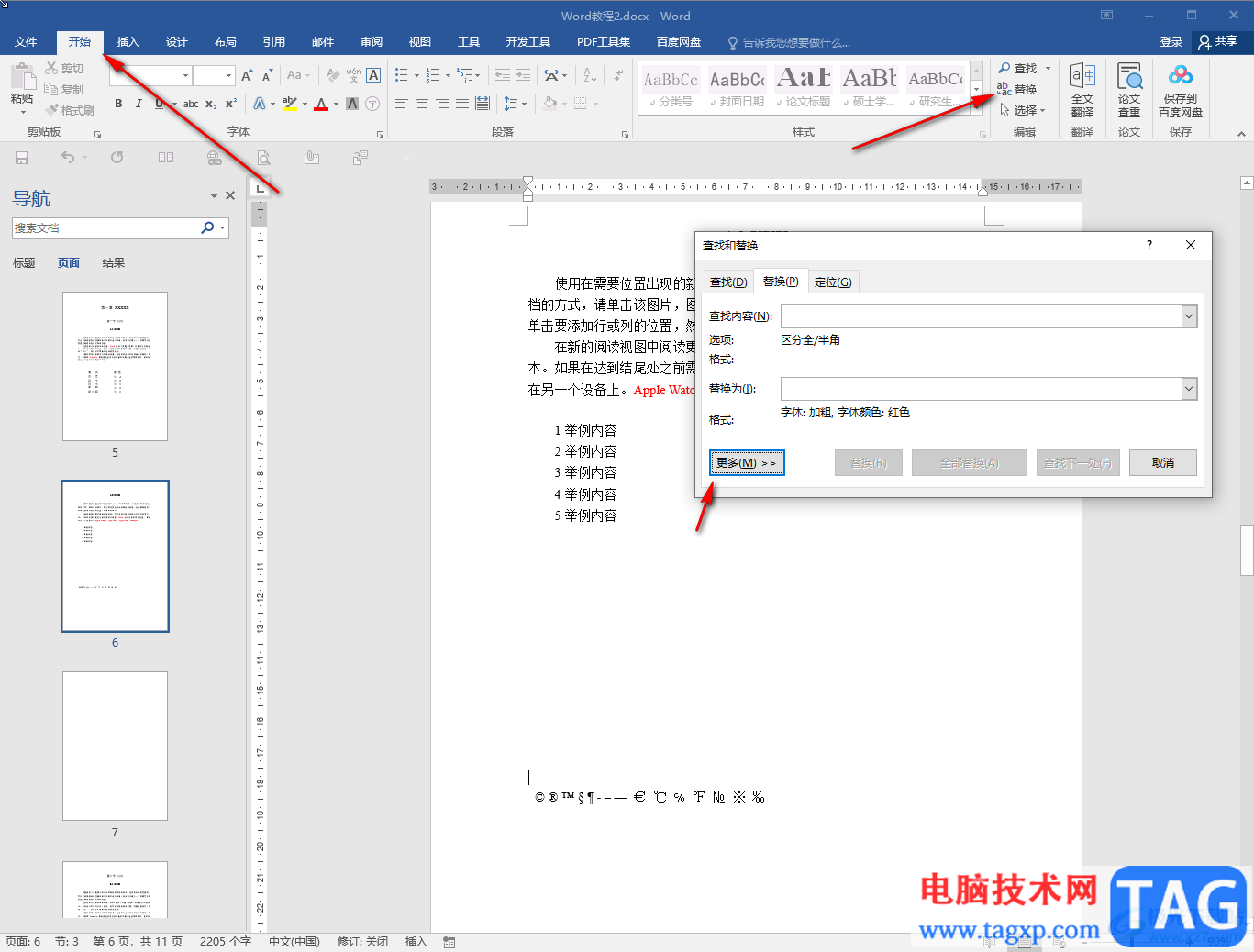Click the Replace icon in the Editing group
Image resolution: width=1254 pixels, height=952 pixels.
coord(1004,89)
